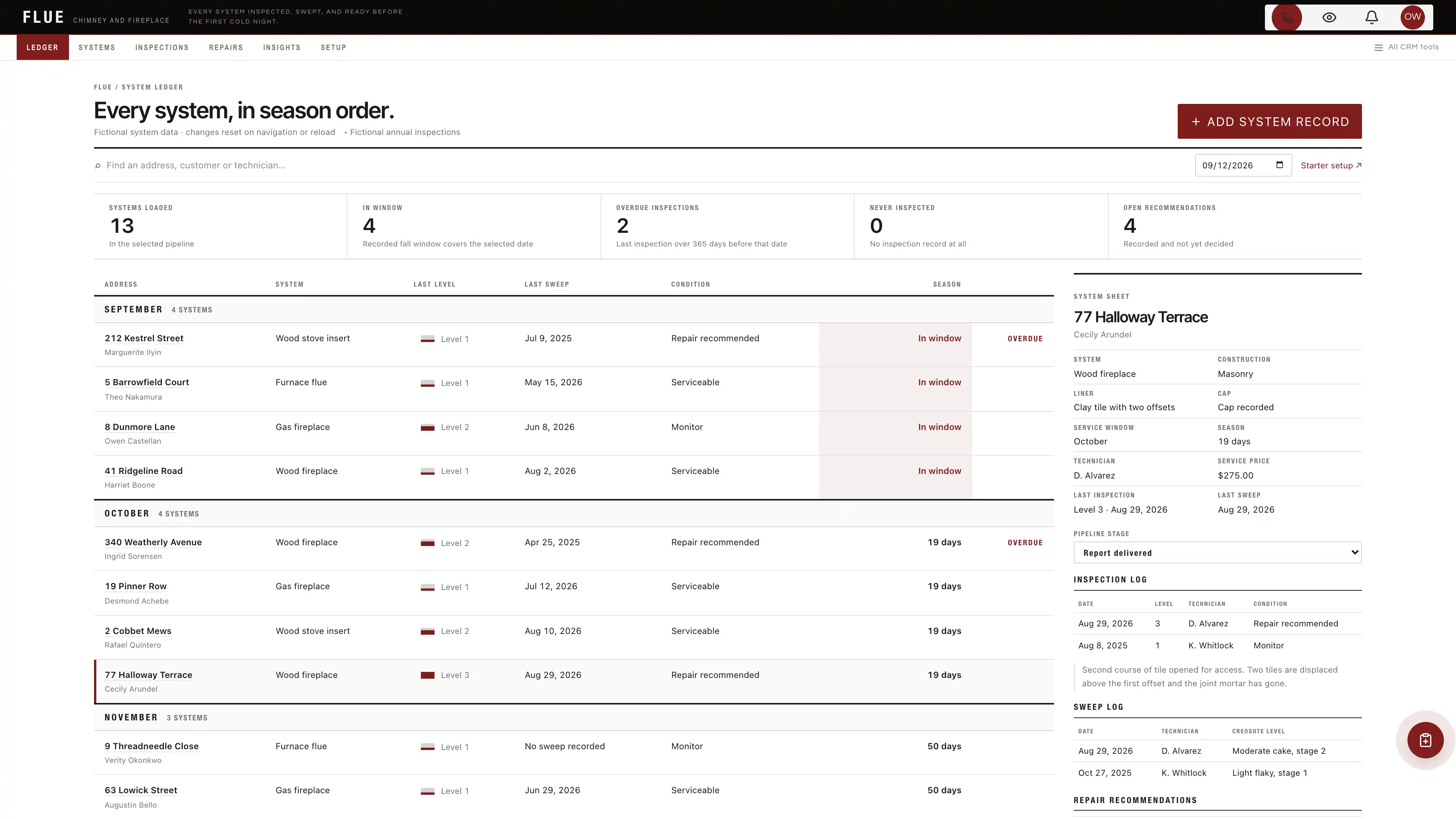Expand the Pipeline Stage dropdown
The image size is (1456, 819).
[1218, 553]
